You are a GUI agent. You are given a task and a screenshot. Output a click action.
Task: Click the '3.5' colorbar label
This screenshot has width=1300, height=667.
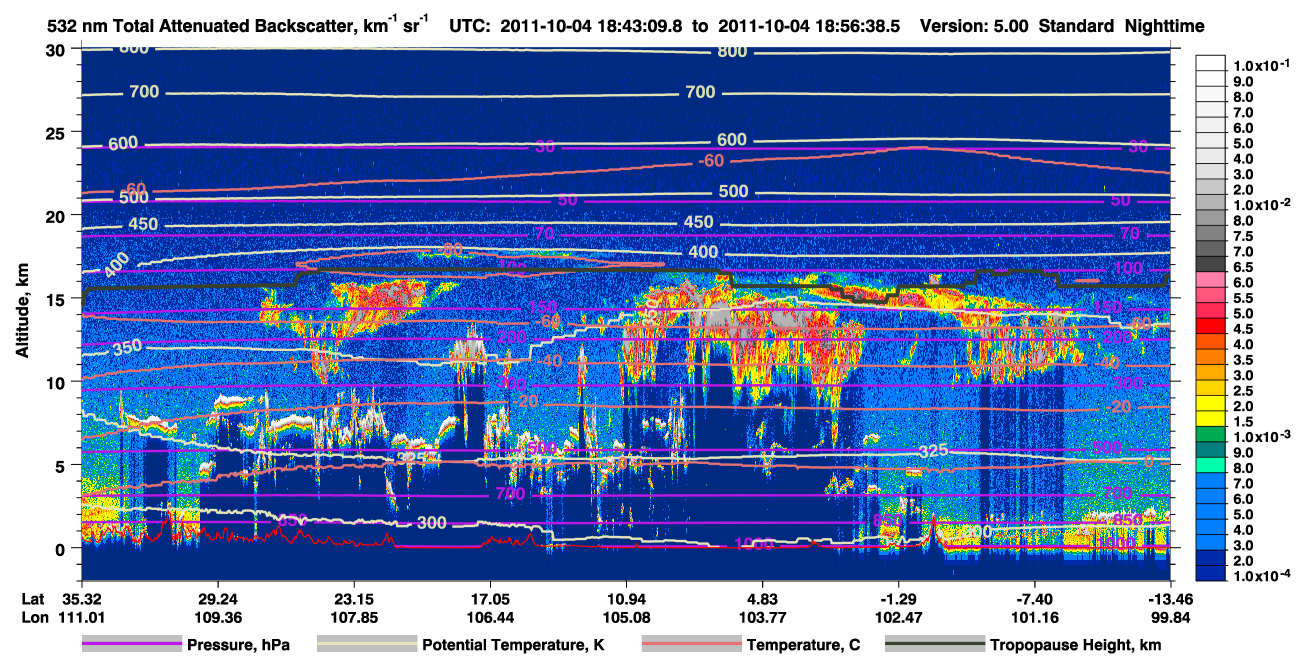coord(1243,360)
